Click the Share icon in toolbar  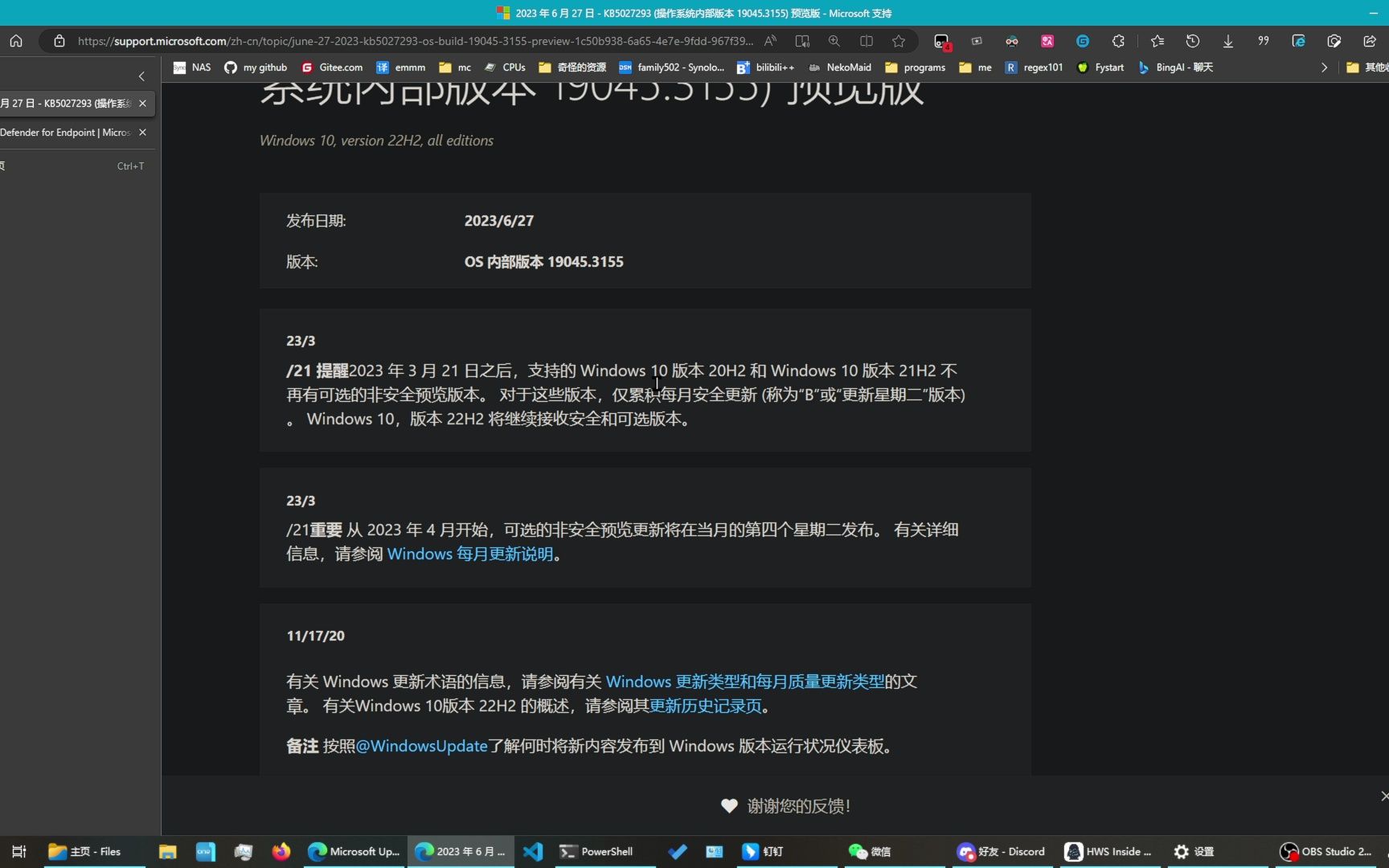coord(1370,41)
